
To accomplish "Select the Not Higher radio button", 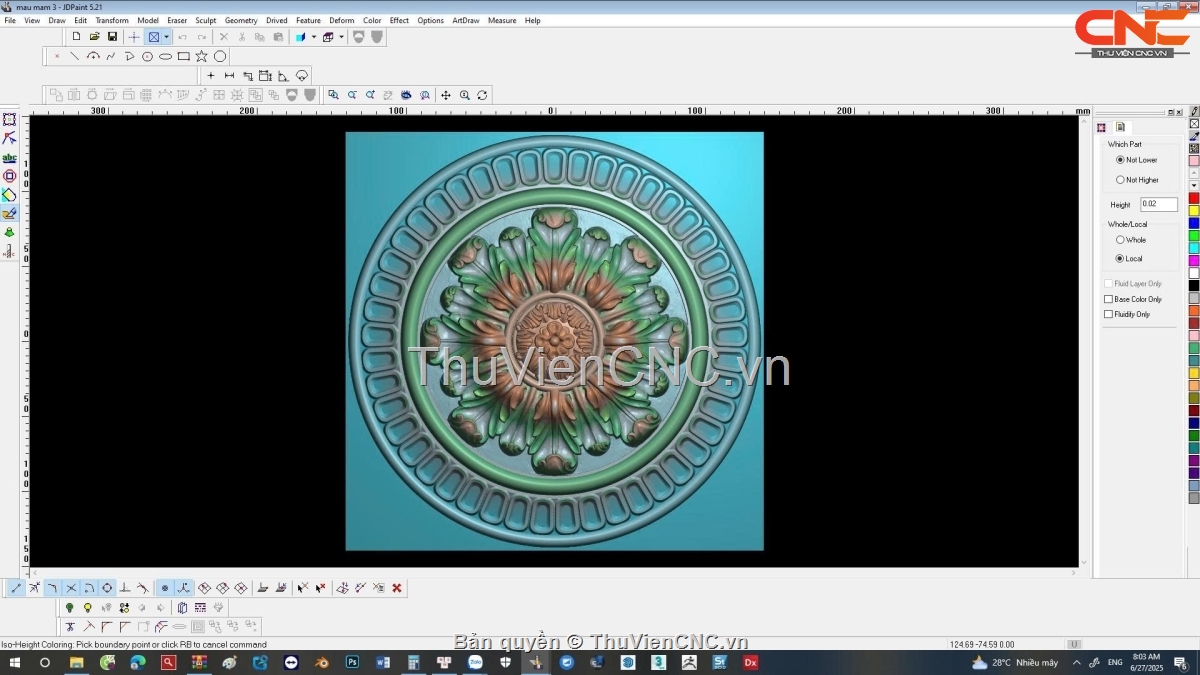I will [1120, 180].
